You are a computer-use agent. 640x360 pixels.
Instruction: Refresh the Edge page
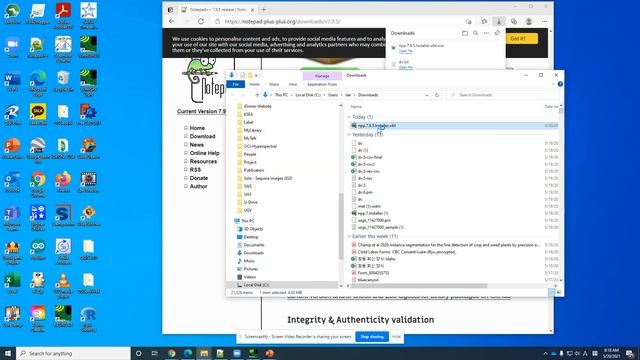coord(201,22)
